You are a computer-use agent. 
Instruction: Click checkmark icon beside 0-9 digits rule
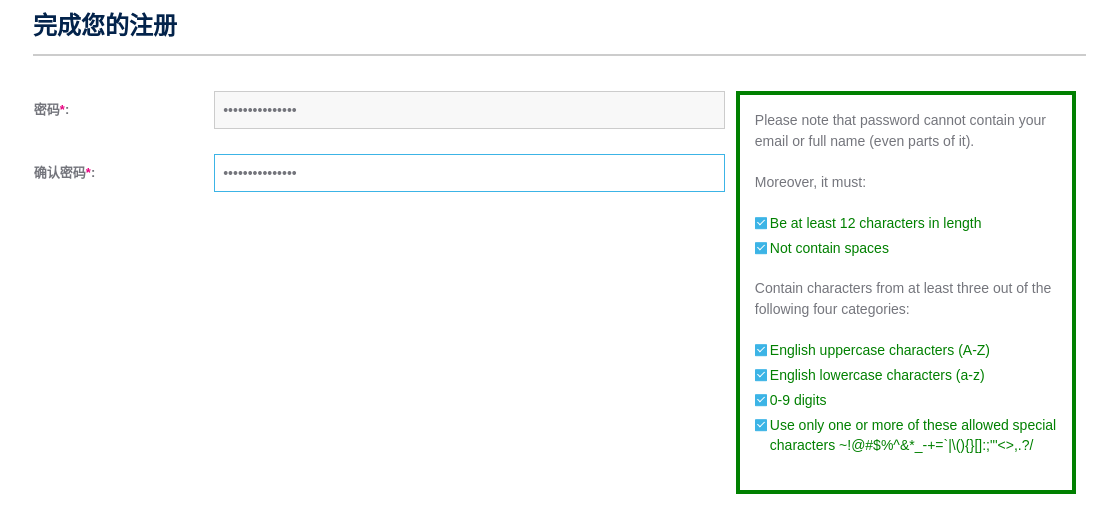click(x=761, y=400)
